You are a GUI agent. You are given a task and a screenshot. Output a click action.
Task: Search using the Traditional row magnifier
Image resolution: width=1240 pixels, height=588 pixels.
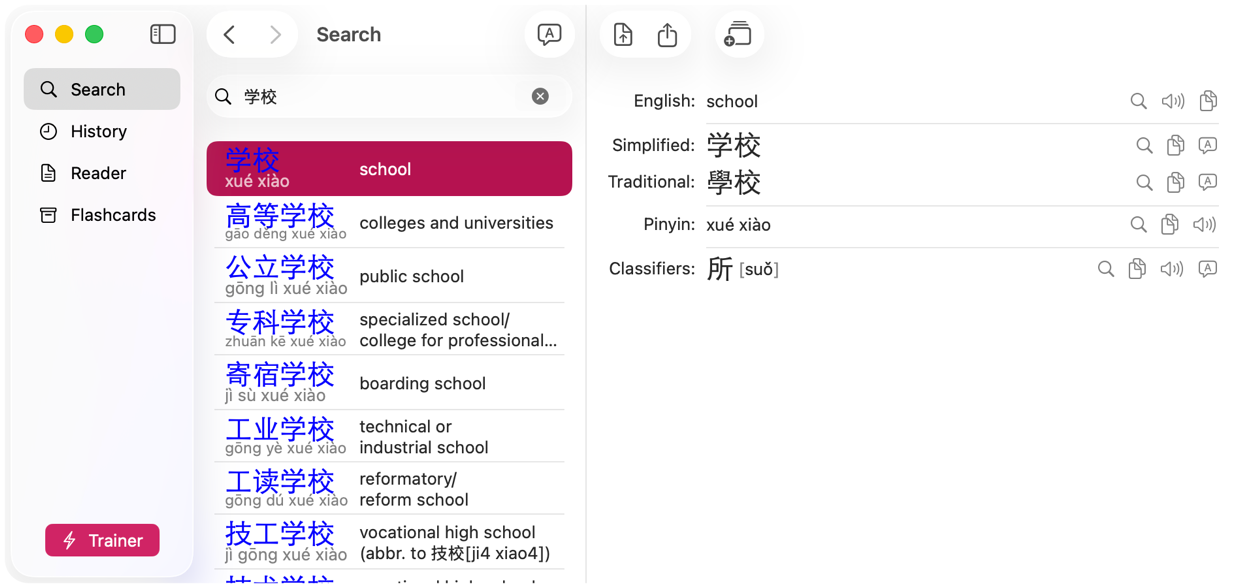pyautogui.click(x=1144, y=183)
